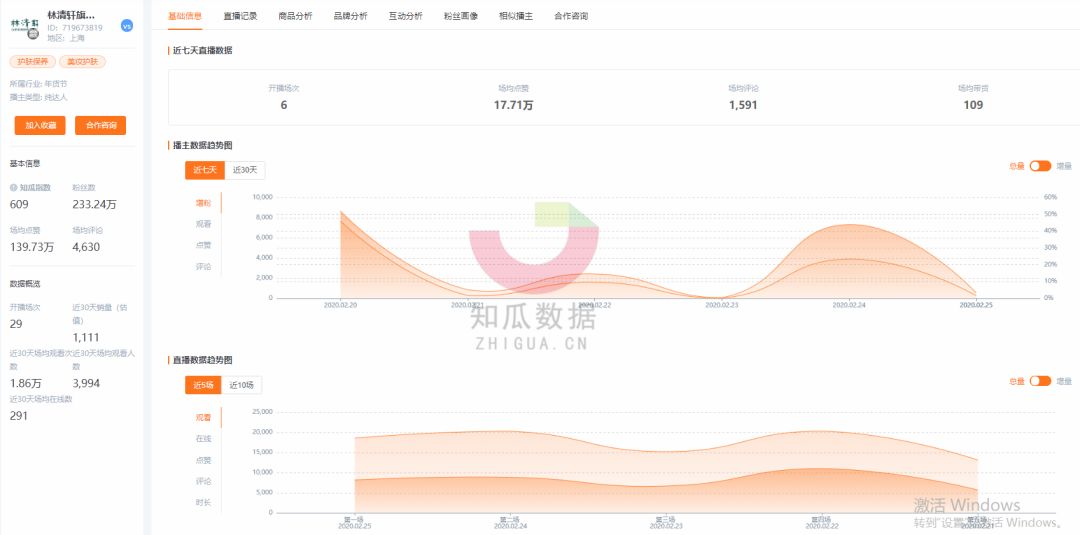The width and height of the screenshot is (1080, 535).
Task: Click the blue VS compare icon
Action: pos(126,25)
